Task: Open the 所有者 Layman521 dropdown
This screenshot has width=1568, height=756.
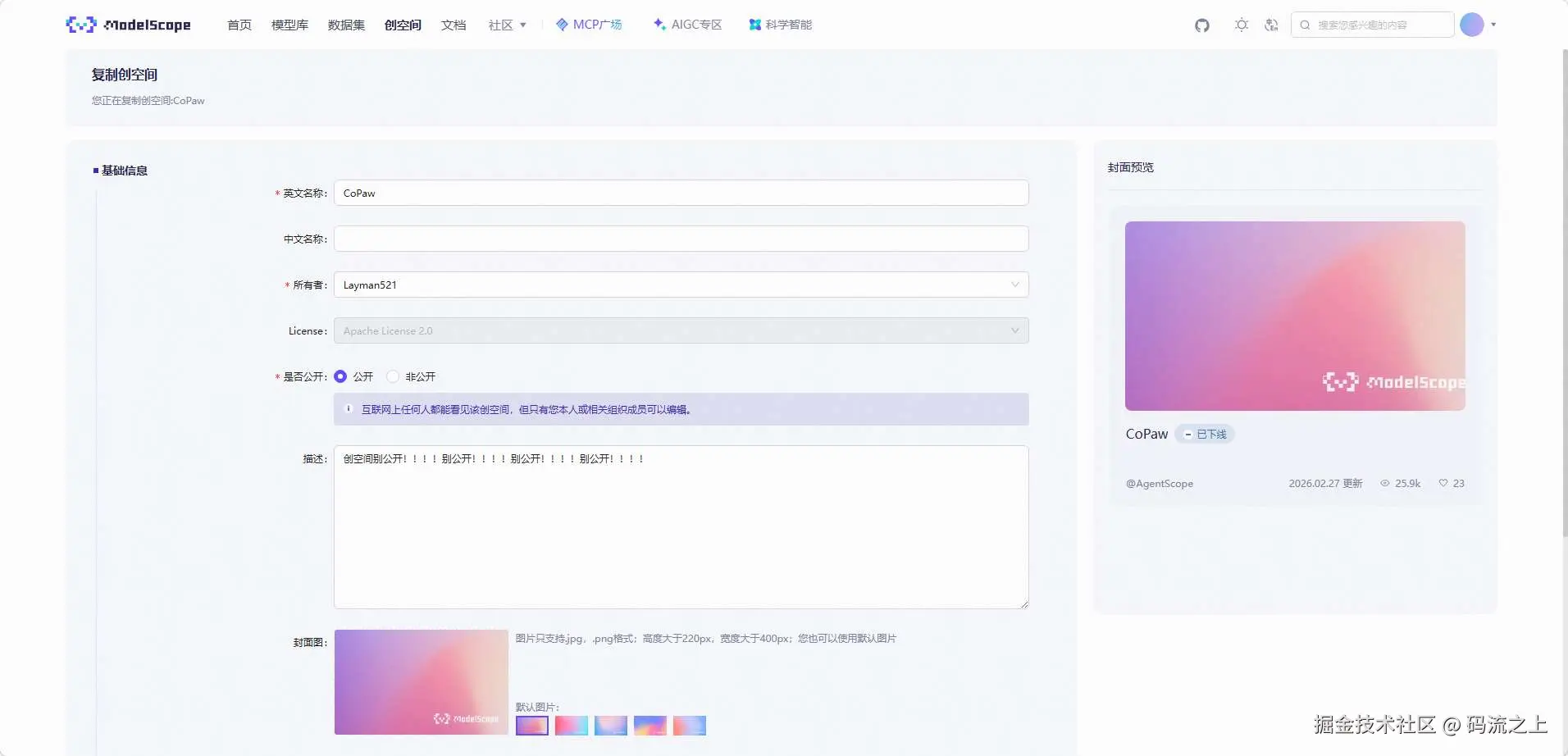Action: (681, 285)
